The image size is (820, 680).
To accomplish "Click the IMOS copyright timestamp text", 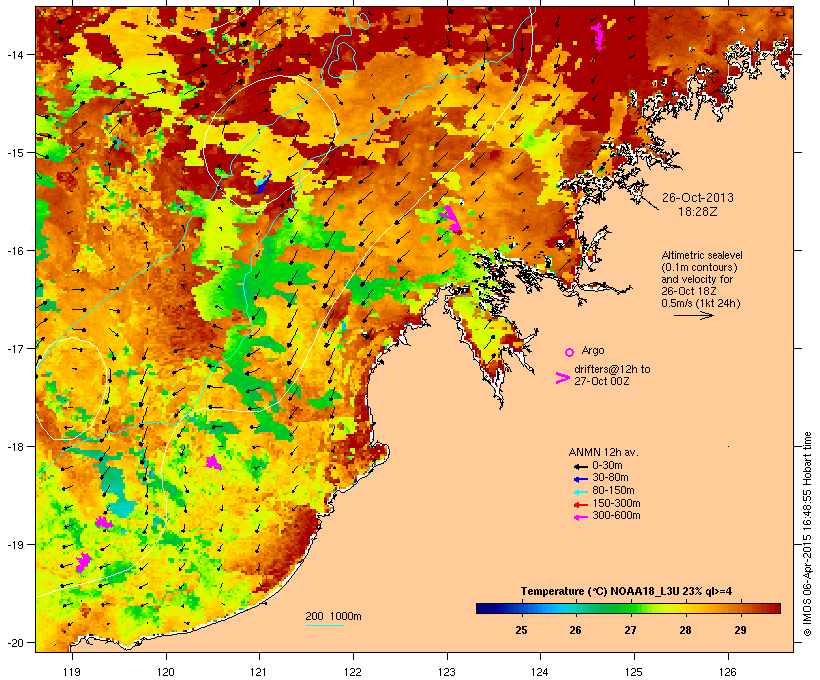I will click(807, 535).
